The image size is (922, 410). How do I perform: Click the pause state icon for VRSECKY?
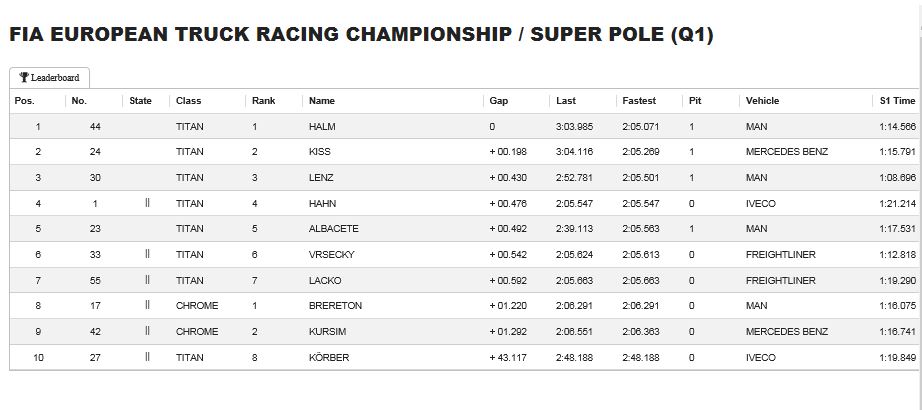147,254
